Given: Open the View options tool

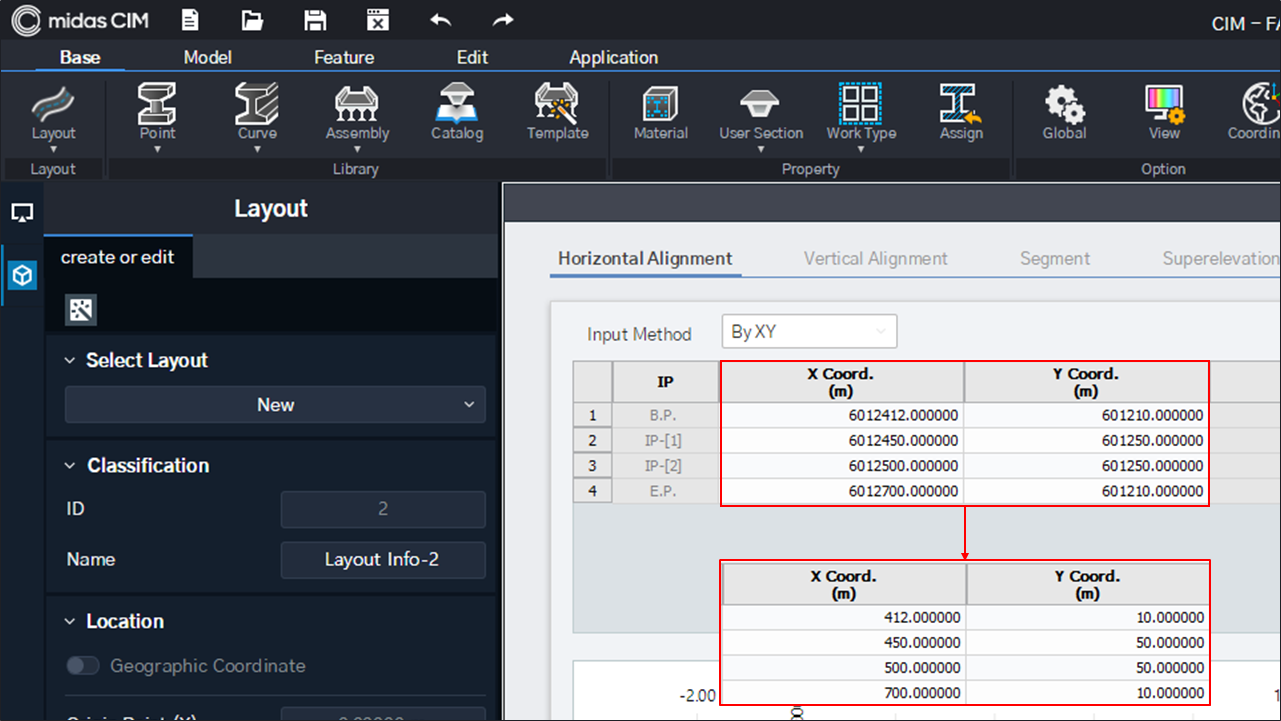Looking at the screenshot, I should tap(1164, 112).
